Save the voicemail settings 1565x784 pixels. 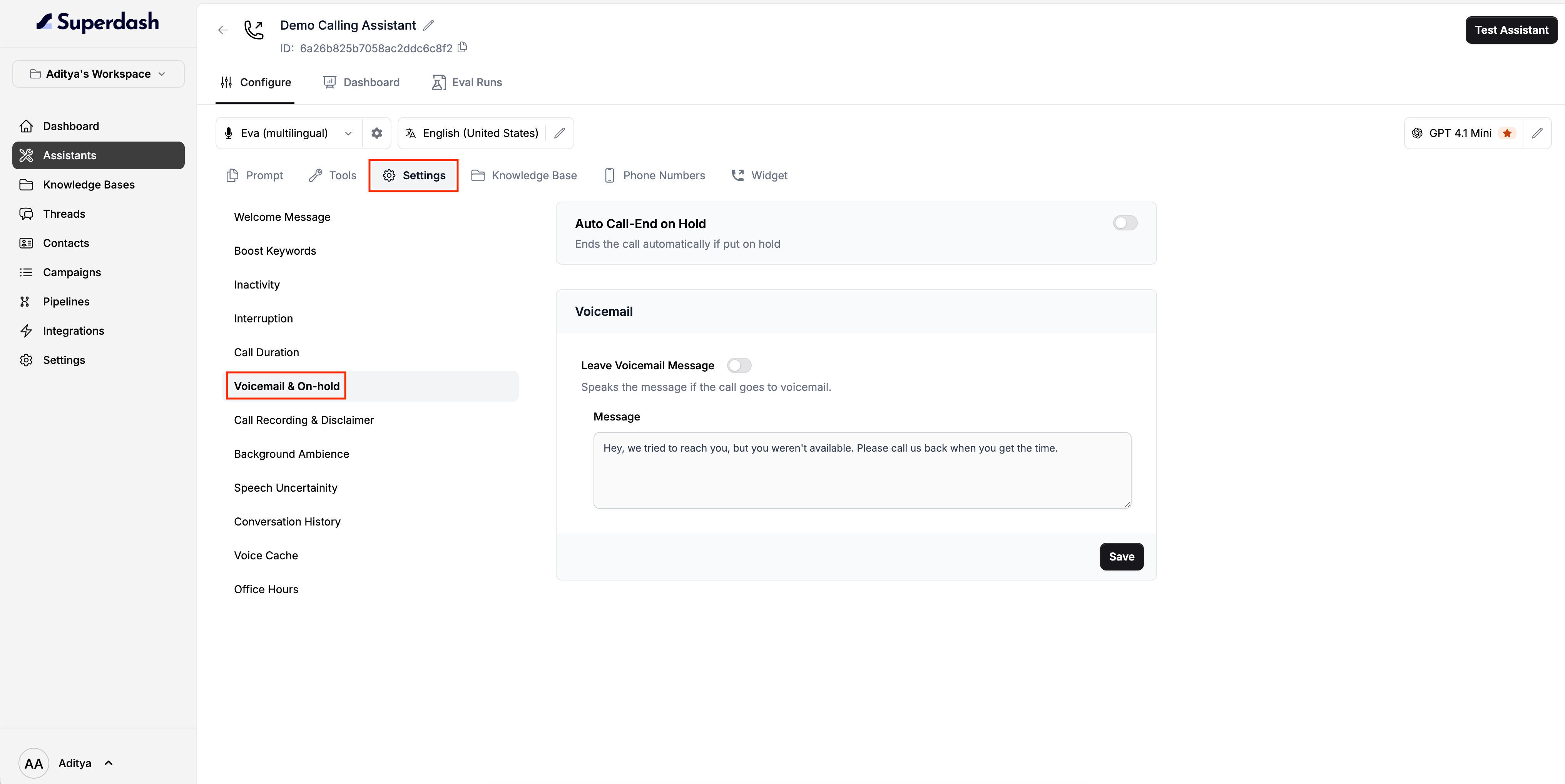click(1121, 556)
